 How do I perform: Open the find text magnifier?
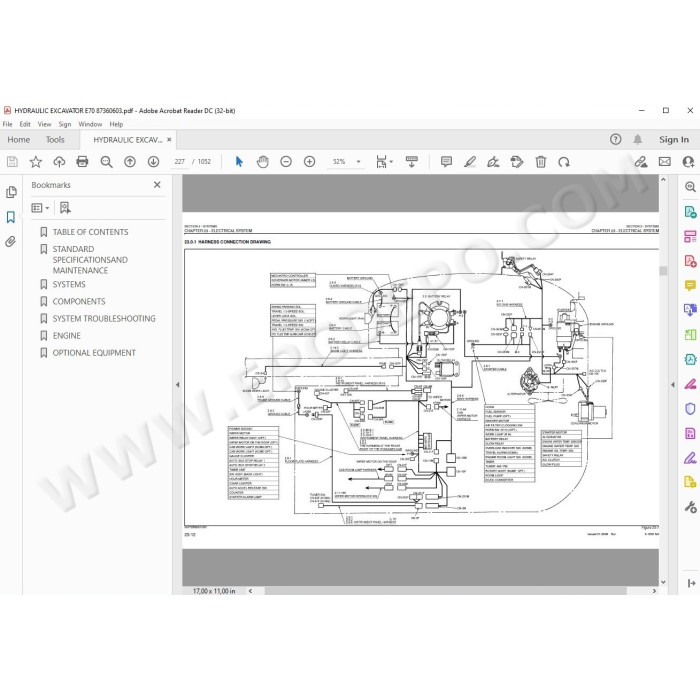click(x=106, y=162)
